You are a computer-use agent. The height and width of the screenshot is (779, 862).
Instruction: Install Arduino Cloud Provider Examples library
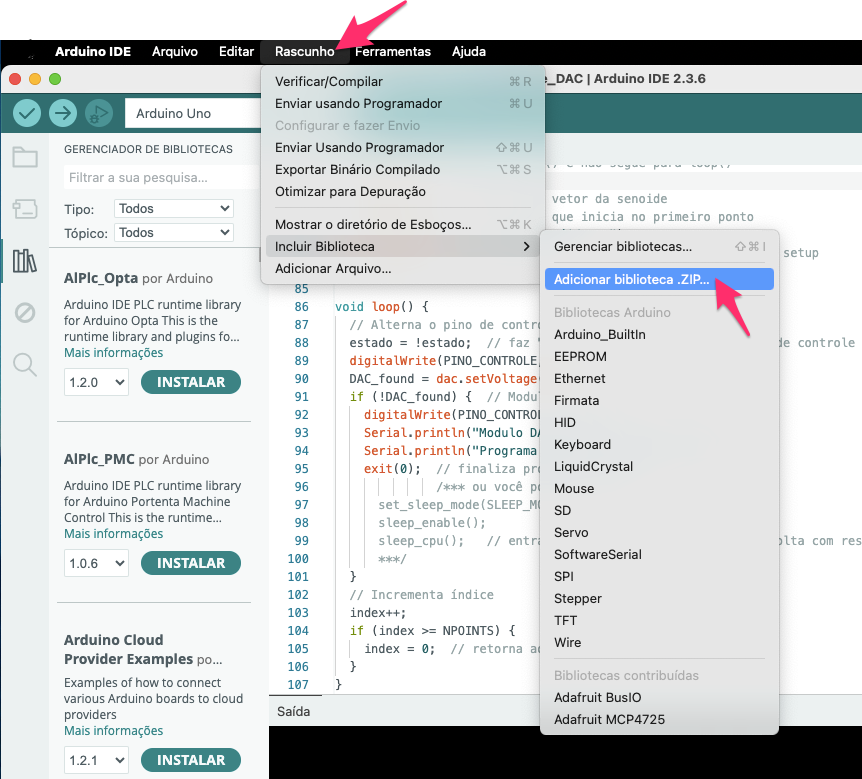pos(191,760)
